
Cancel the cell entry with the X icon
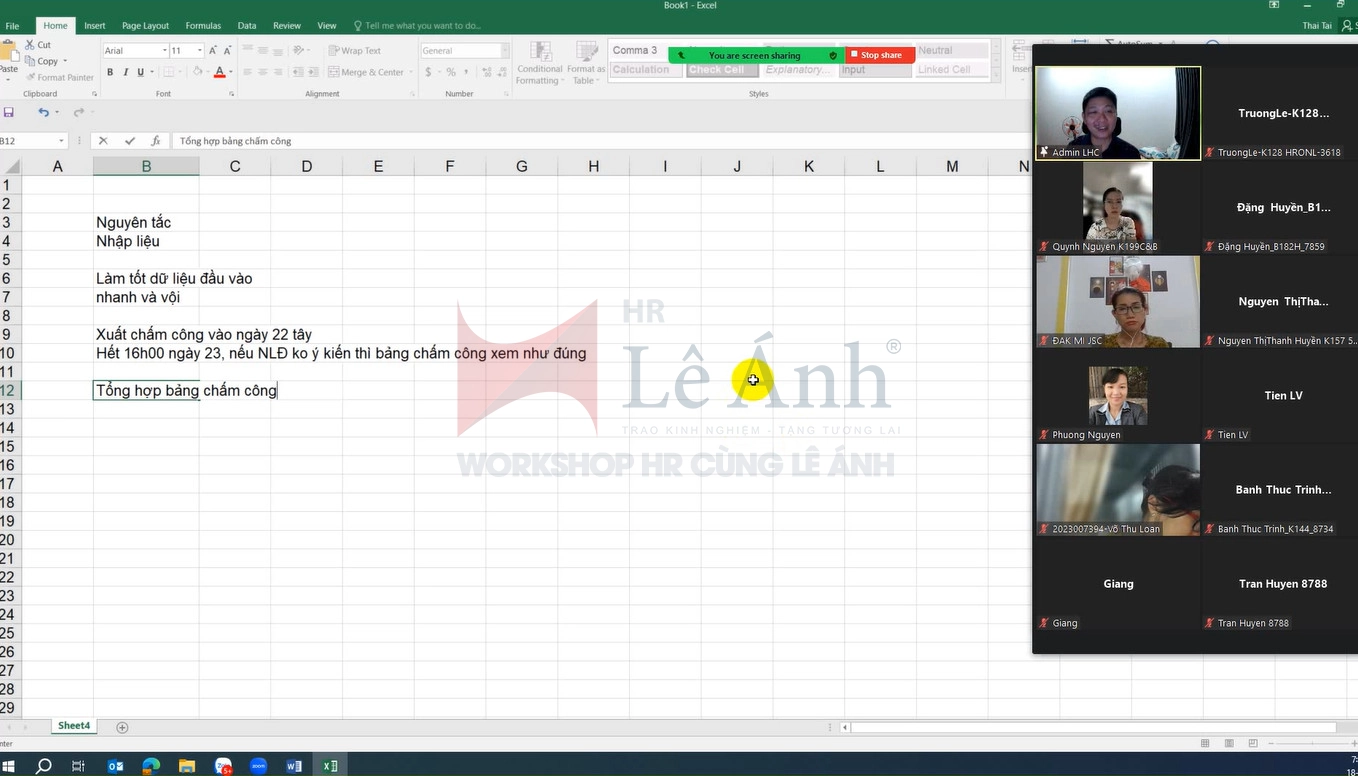tap(103, 141)
